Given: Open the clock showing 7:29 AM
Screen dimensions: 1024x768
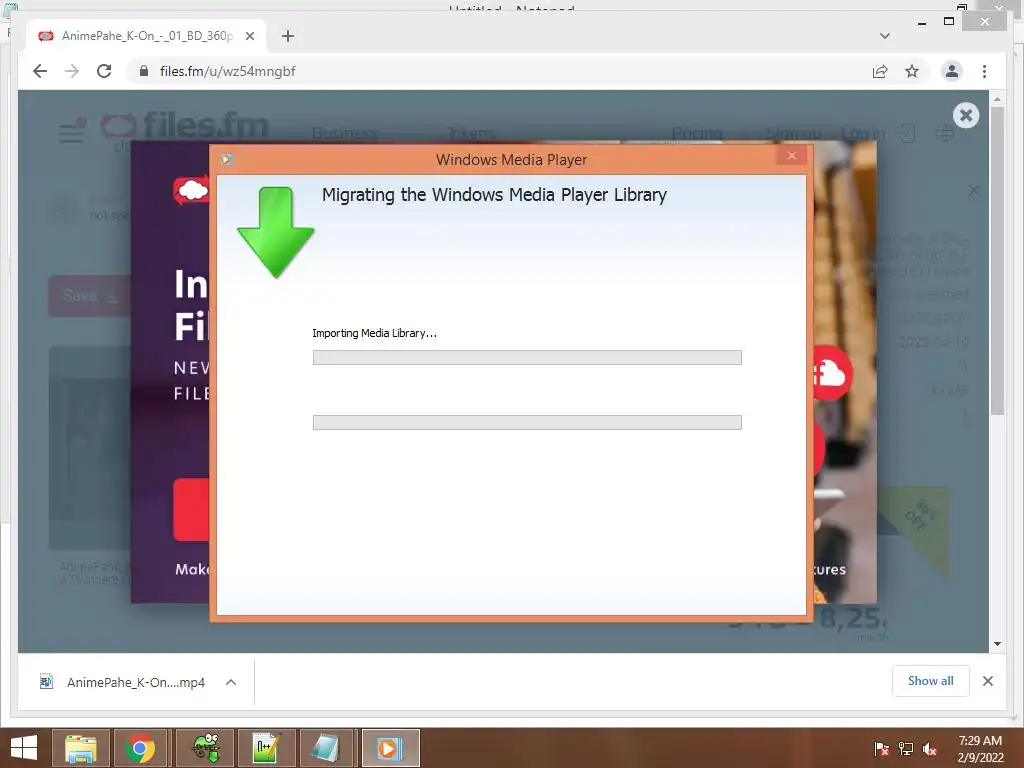Looking at the screenshot, I should (980, 749).
